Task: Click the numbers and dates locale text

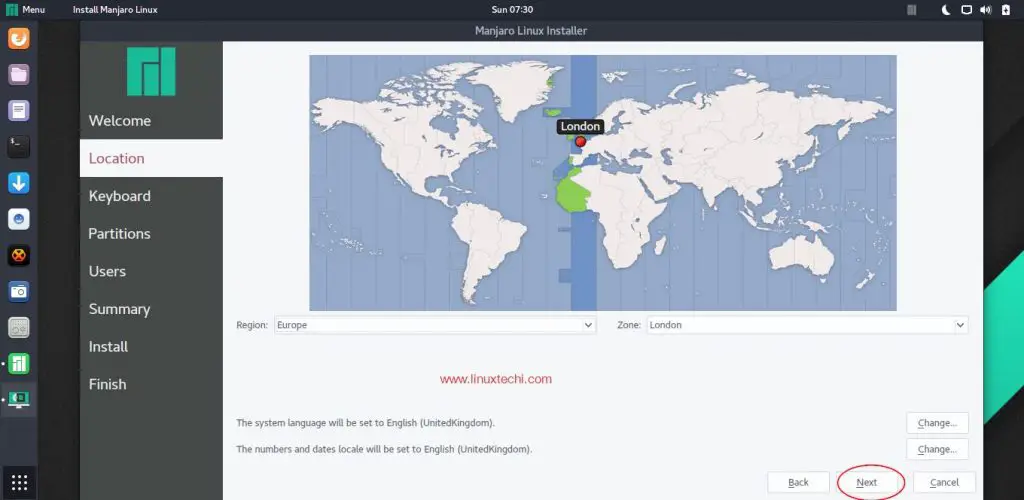Action: tap(384, 449)
